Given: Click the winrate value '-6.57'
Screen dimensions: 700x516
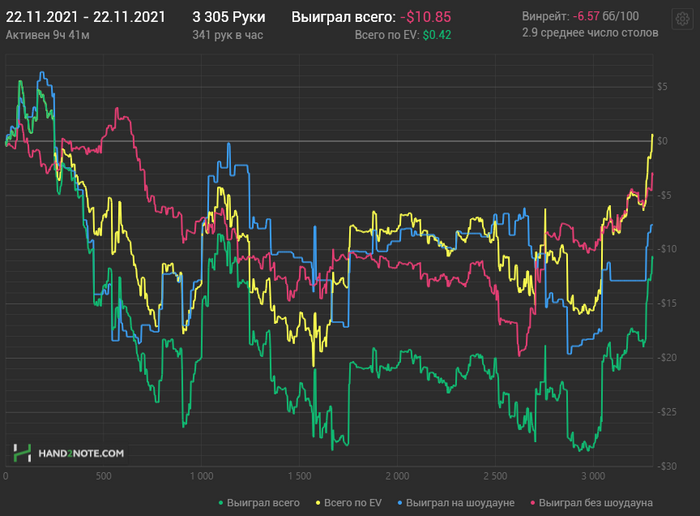Looking at the screenshot, I should click(x=586, y=17).
